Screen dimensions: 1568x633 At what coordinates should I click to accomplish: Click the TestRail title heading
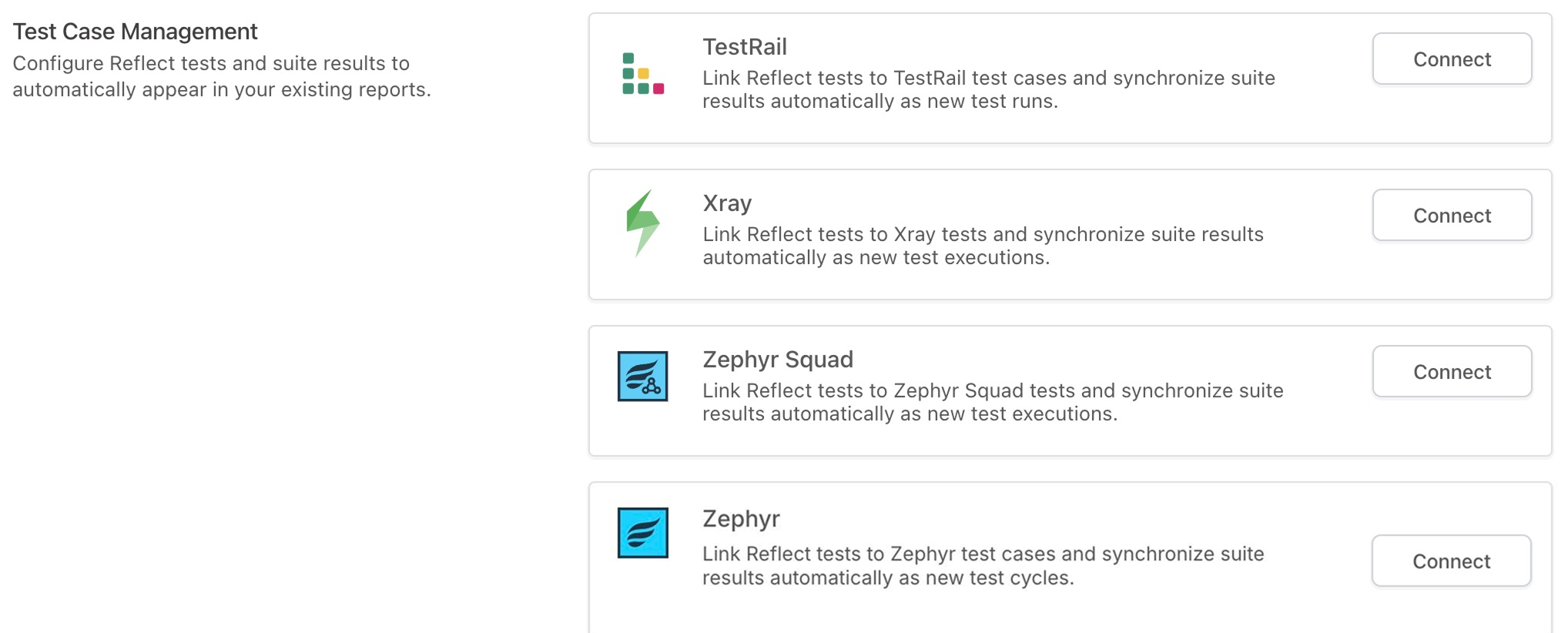click(744, 46)
